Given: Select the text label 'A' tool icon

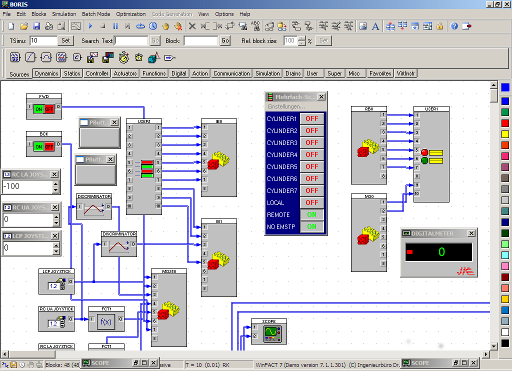Looking at the screenshot, I should pos(375,26).
